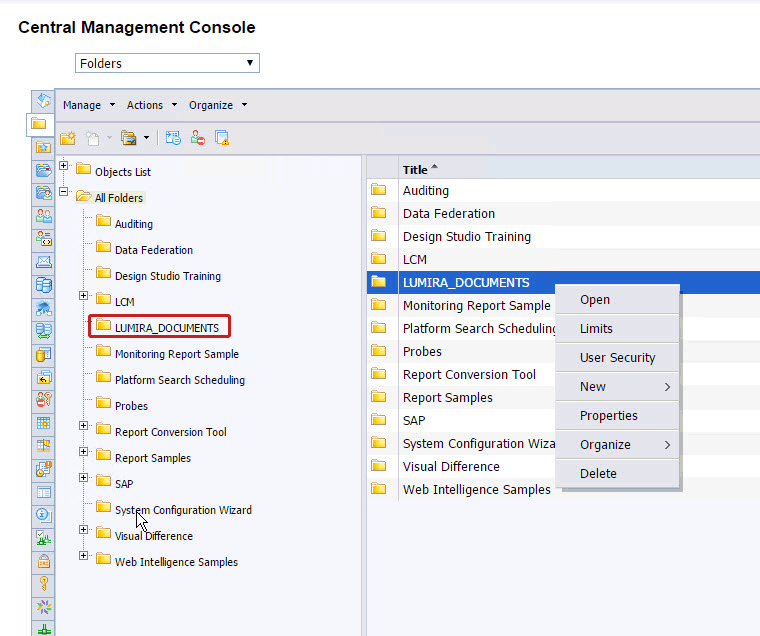This screenshot has width=760, height=636.
Task: Open the Actions menu
Action: (151, 105)
